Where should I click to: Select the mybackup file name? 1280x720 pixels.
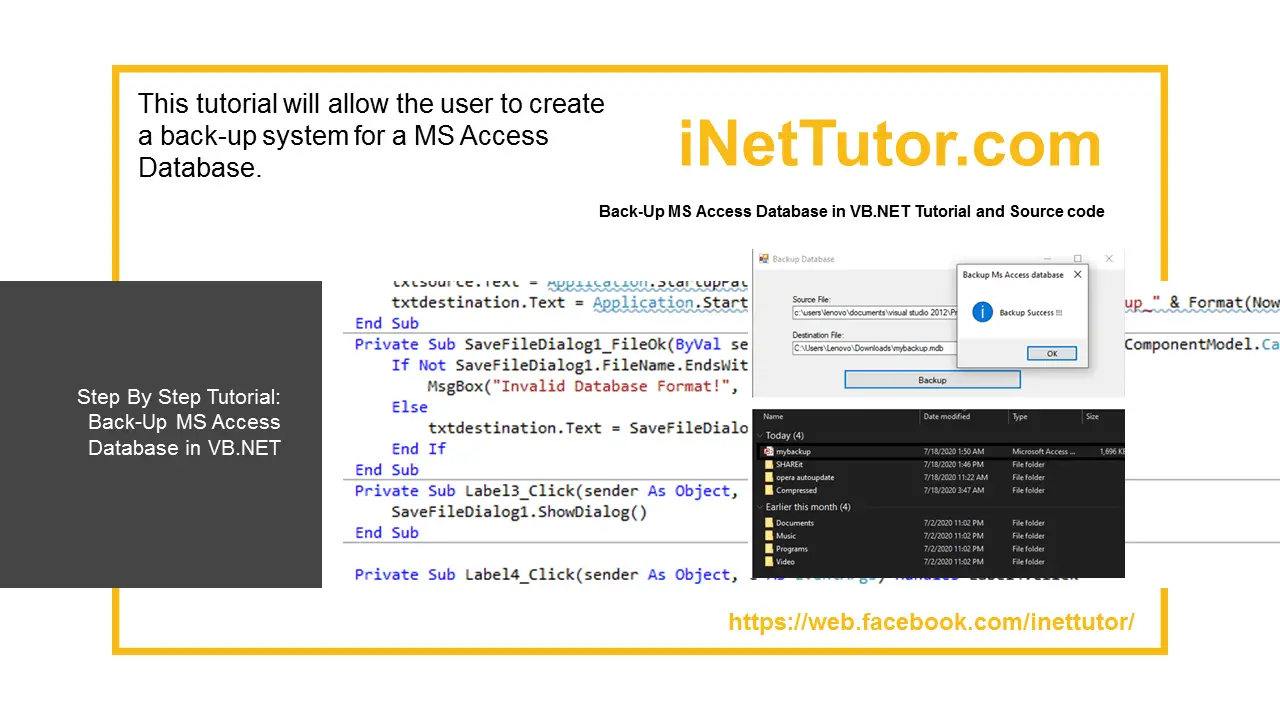(x=793, y=452)
